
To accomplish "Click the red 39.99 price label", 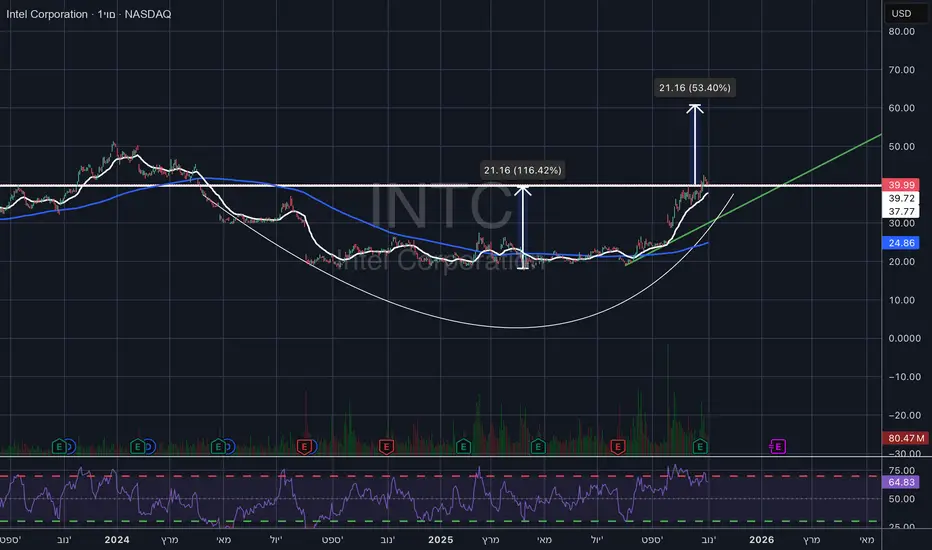I will click(901, 185).
